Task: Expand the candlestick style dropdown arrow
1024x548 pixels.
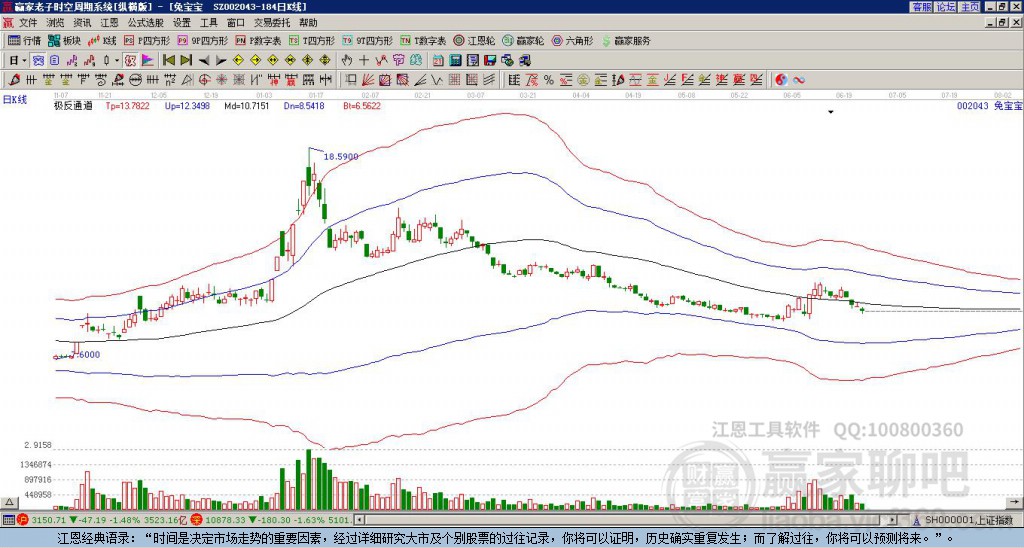Action: (117, 61)
